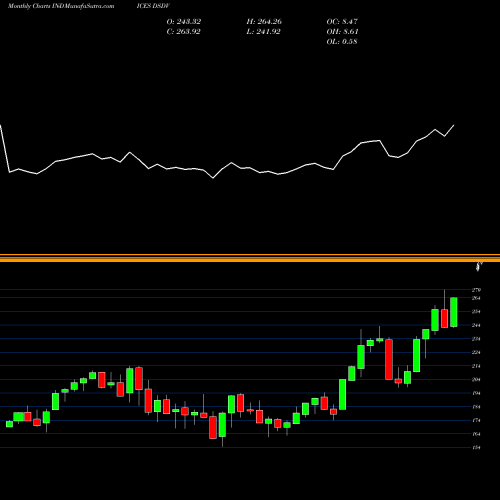Click the latest green candlestick reaching 264
Viewport: 500px width, 500px height.
click(x=454, y=312)
